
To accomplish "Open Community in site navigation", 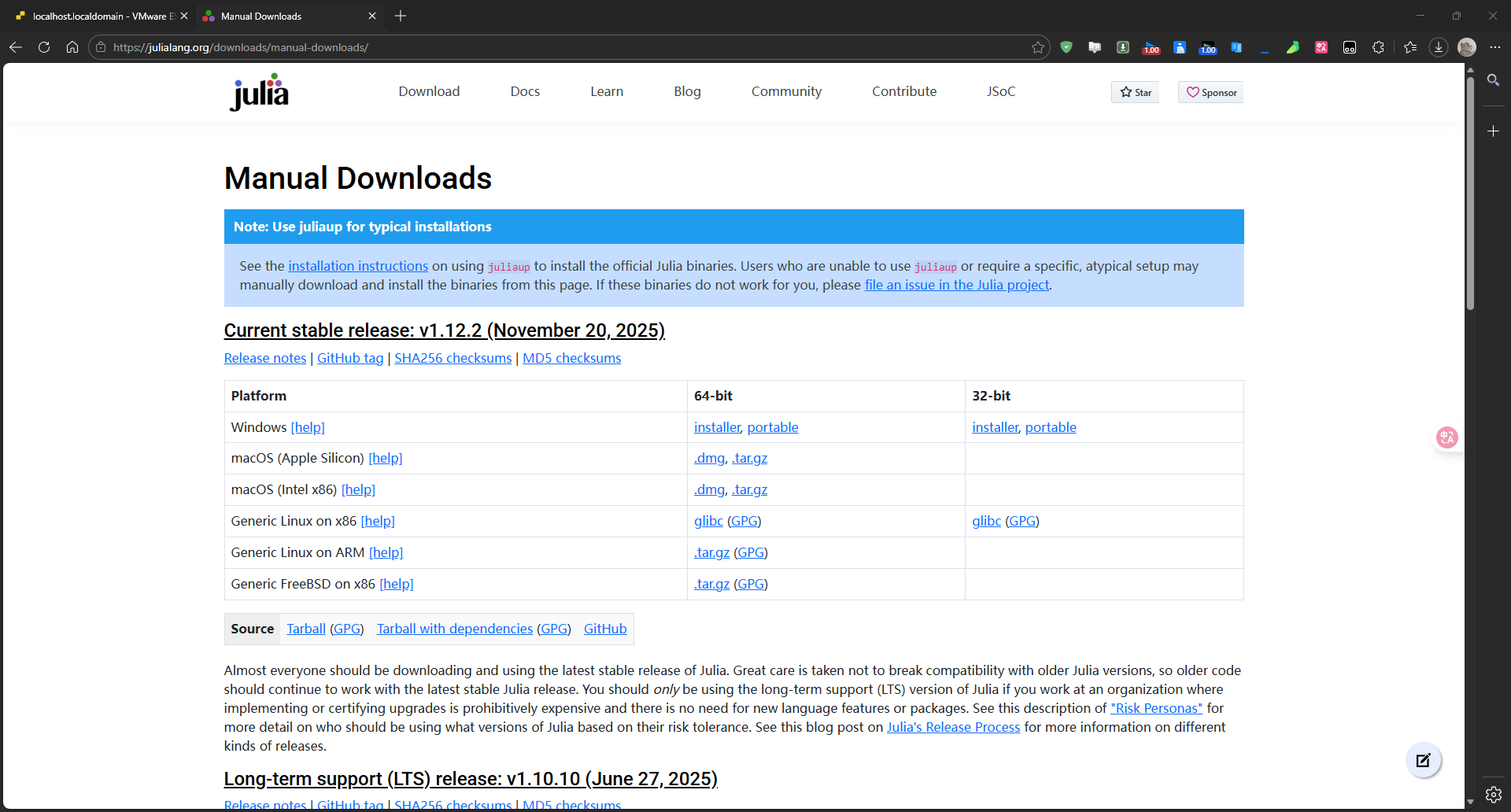I will [786, 91].
